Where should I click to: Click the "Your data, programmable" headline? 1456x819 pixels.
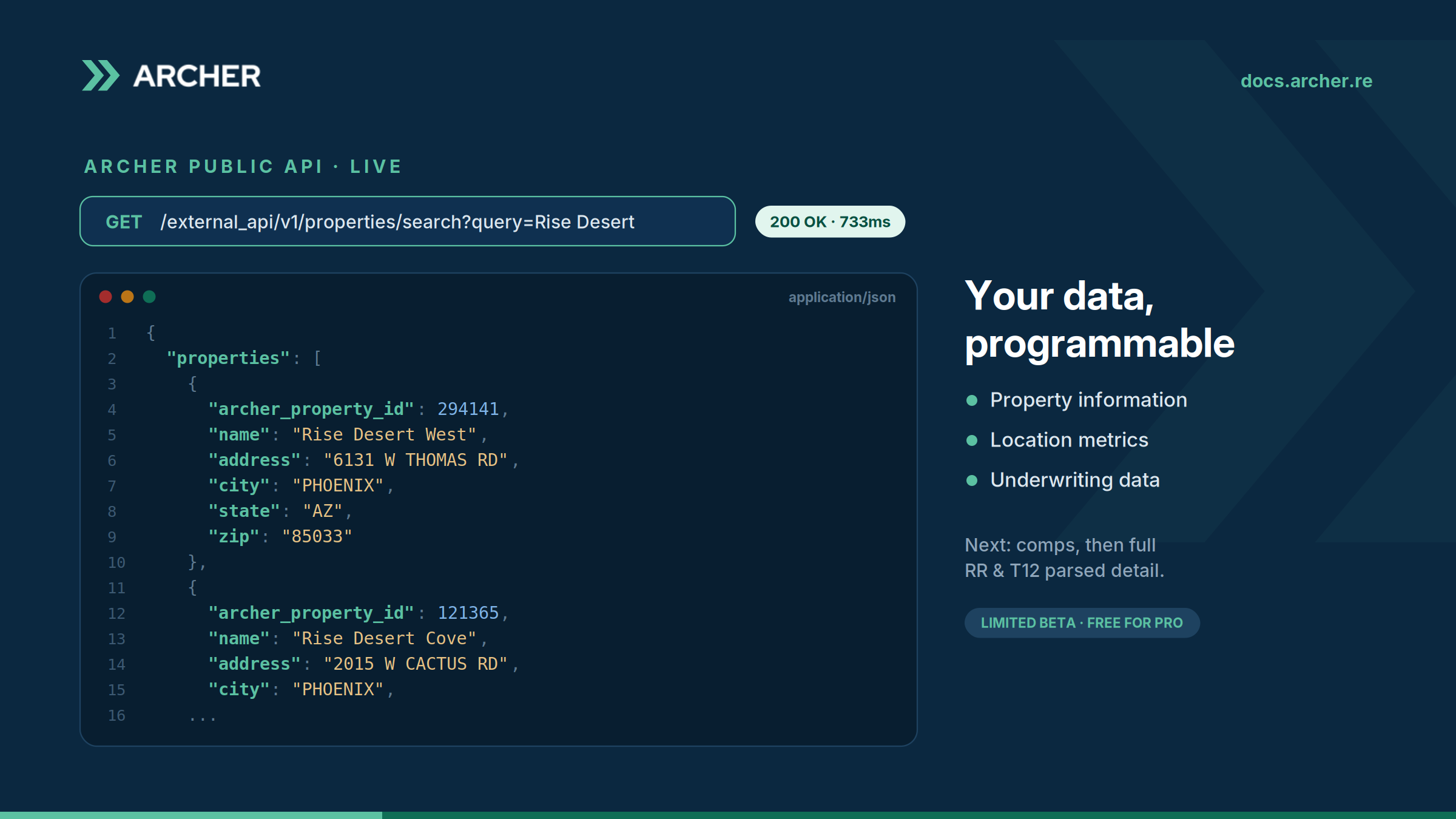(x=1099, y=320)
